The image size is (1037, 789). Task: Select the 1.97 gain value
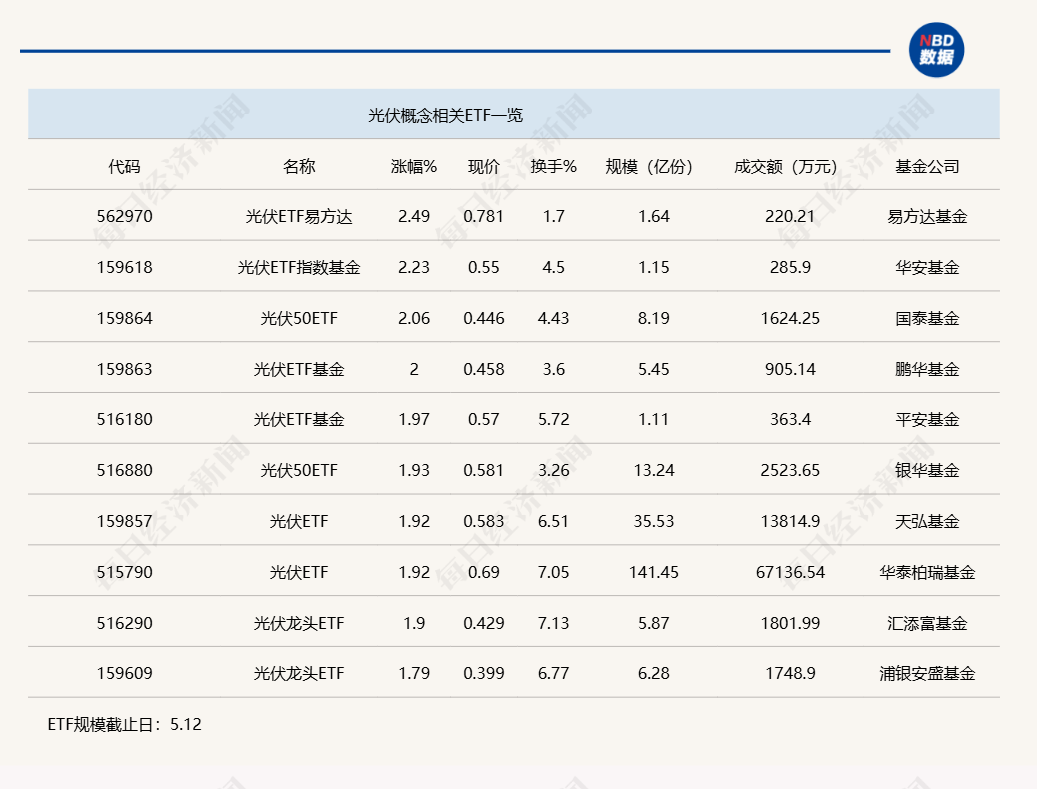pyautogui.click(x=414, y=419)
